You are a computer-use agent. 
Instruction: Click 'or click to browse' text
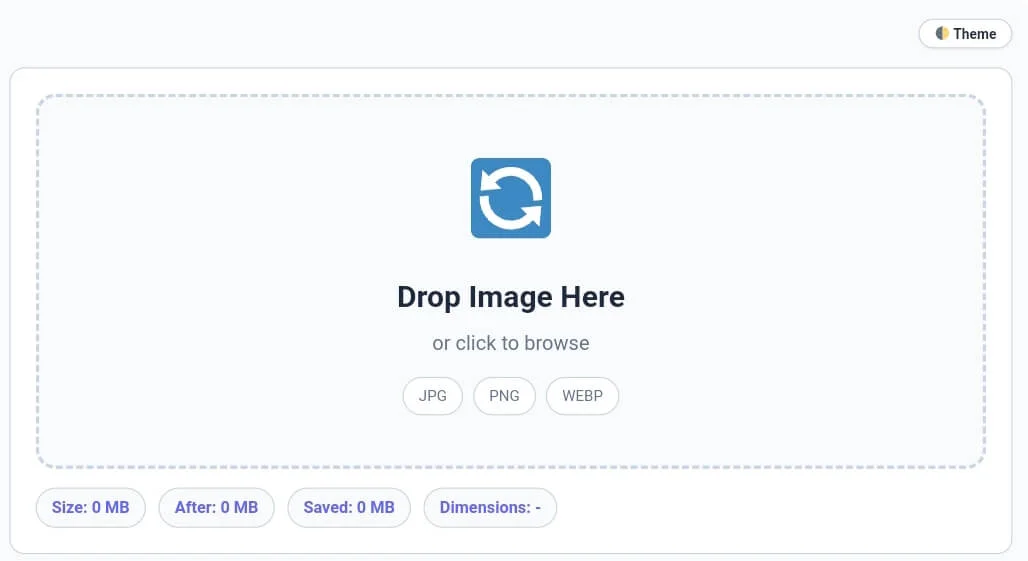click(511, 343)
